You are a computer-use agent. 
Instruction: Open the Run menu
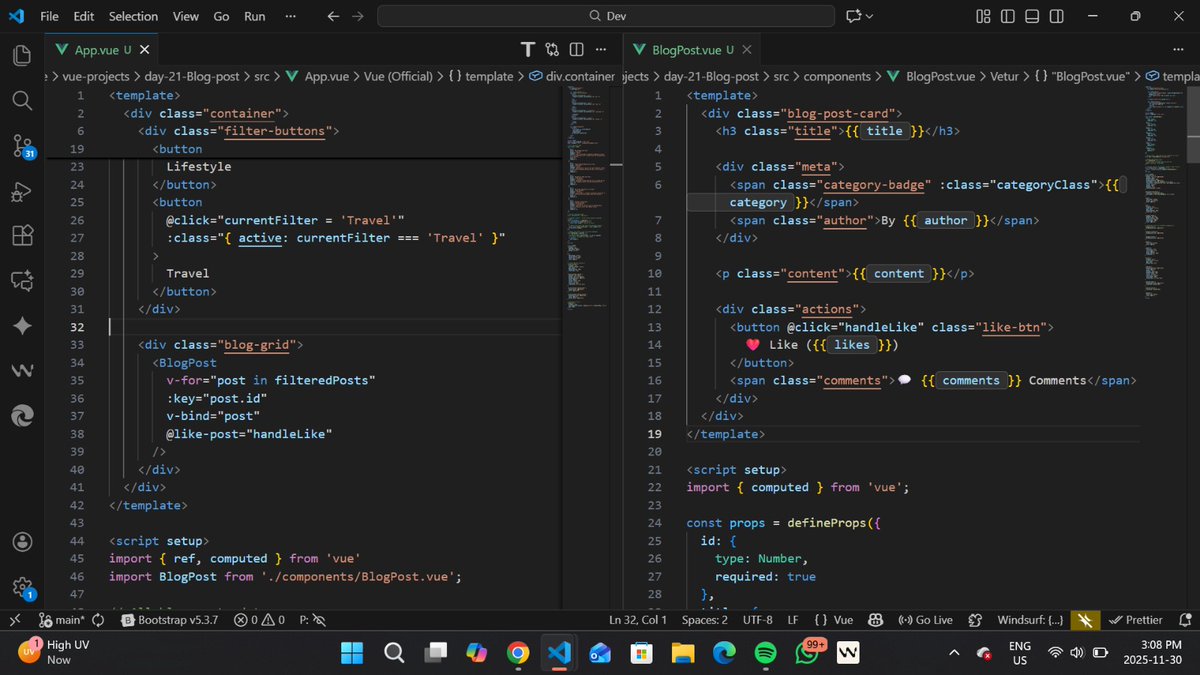click(255, 16)
